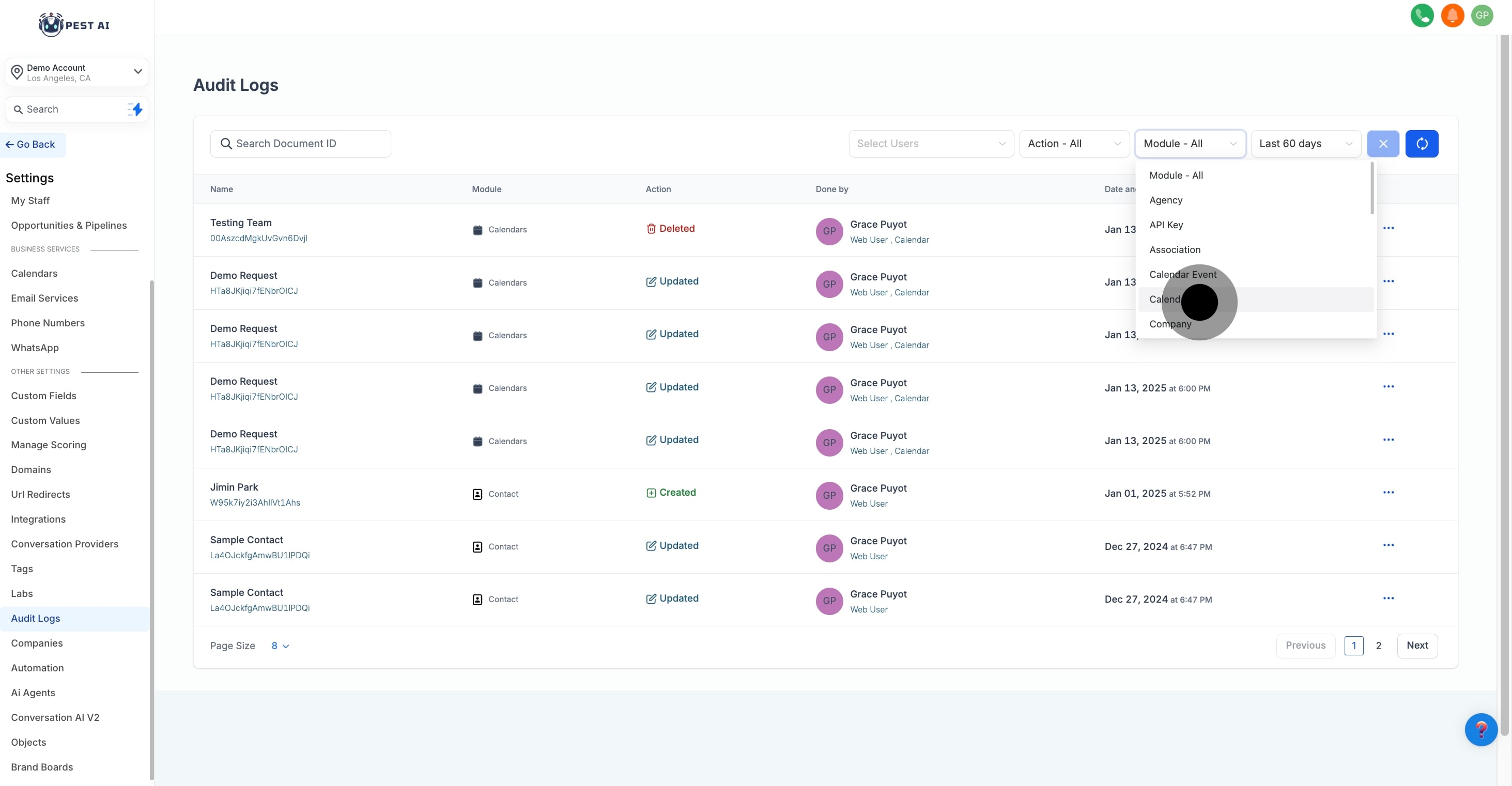Select Calendar Event module option

coord(1182,275)
